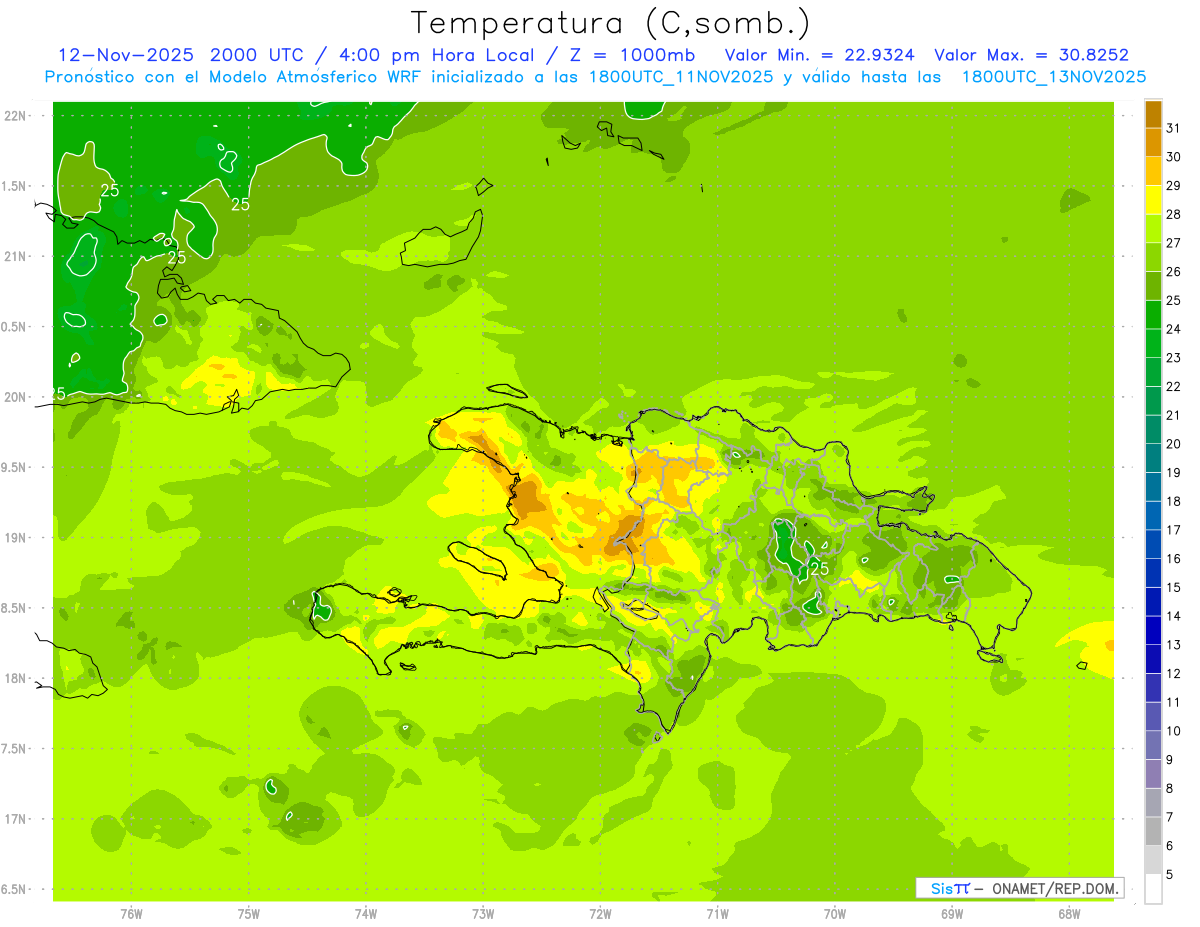Click the '7.5N' latitude axis label
This screenshot has width=1200, height=927.
tap(15, 749)
